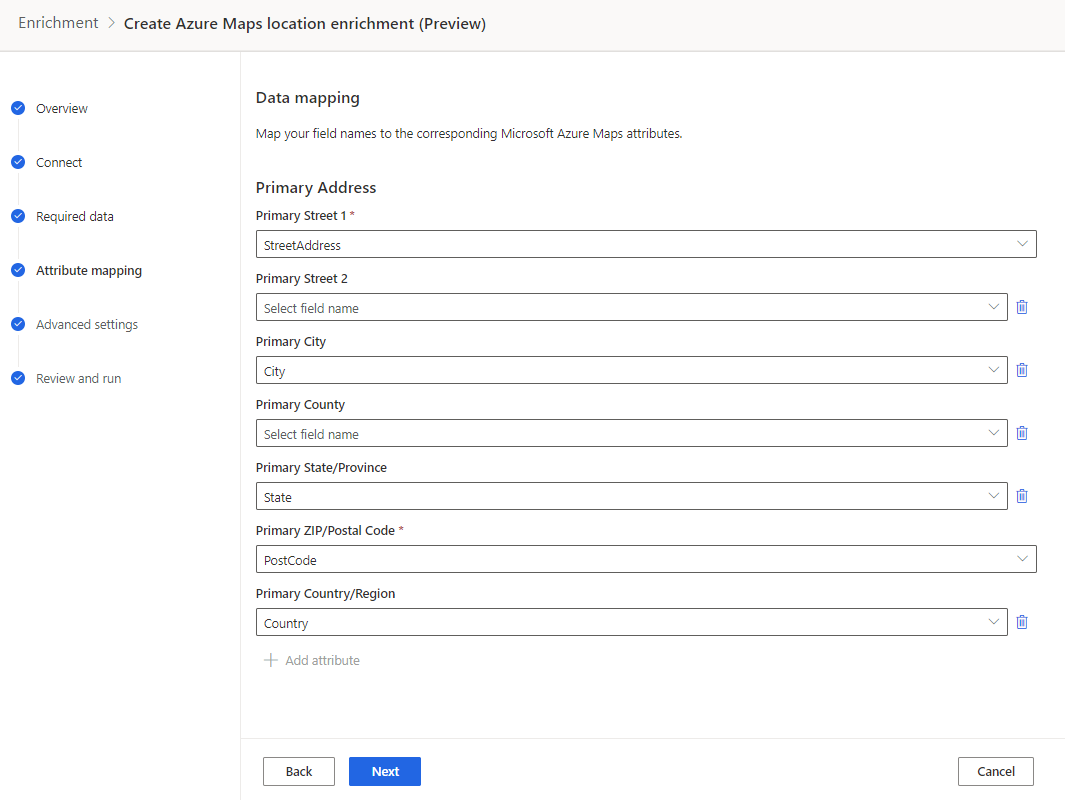Navigate to Enrichment in the breadcrumb
The height and width of the screenshot is (800, 1065).
click(58, 23)
